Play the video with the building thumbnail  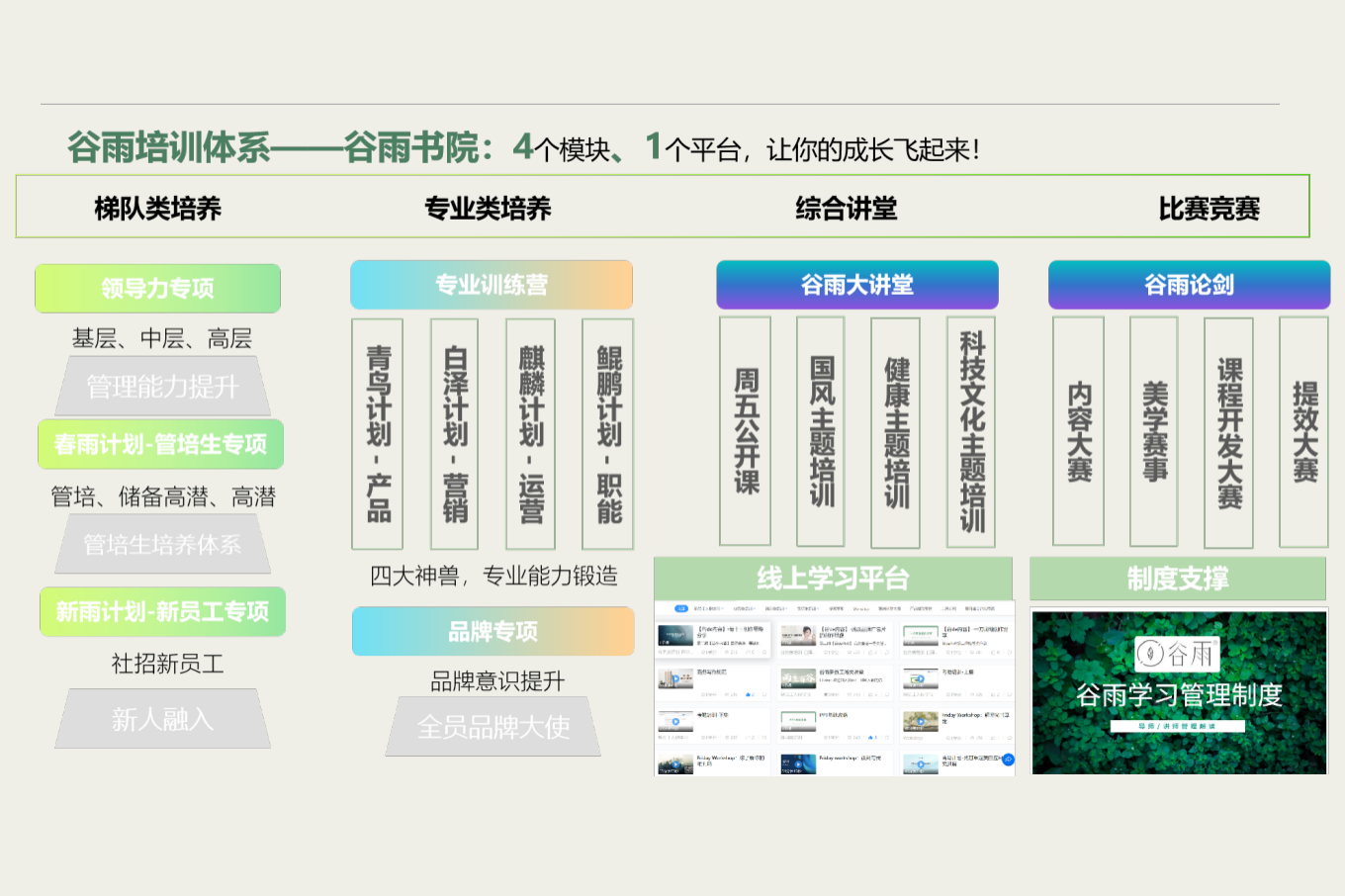tap(675, 678)
